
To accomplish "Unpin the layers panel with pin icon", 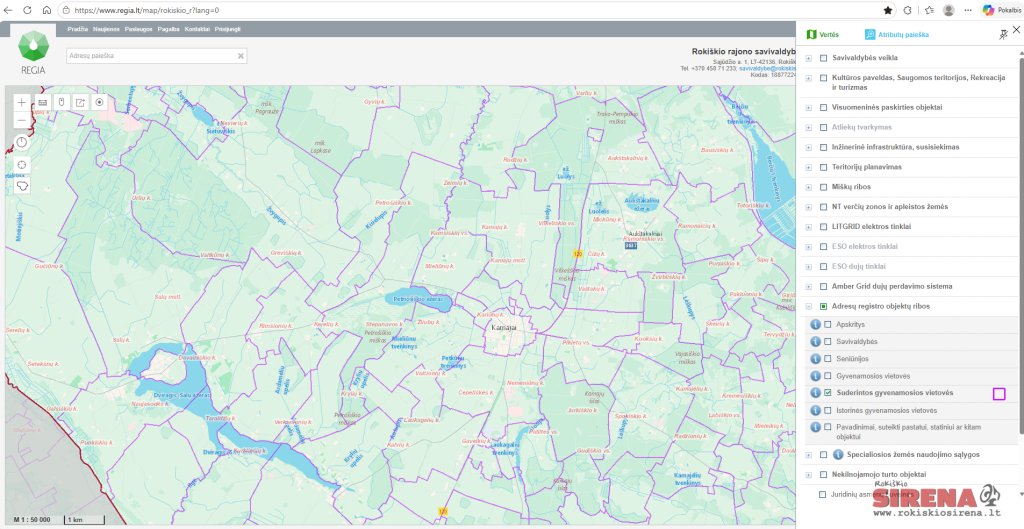I will pyautogui.click(x=1003, y=35).
